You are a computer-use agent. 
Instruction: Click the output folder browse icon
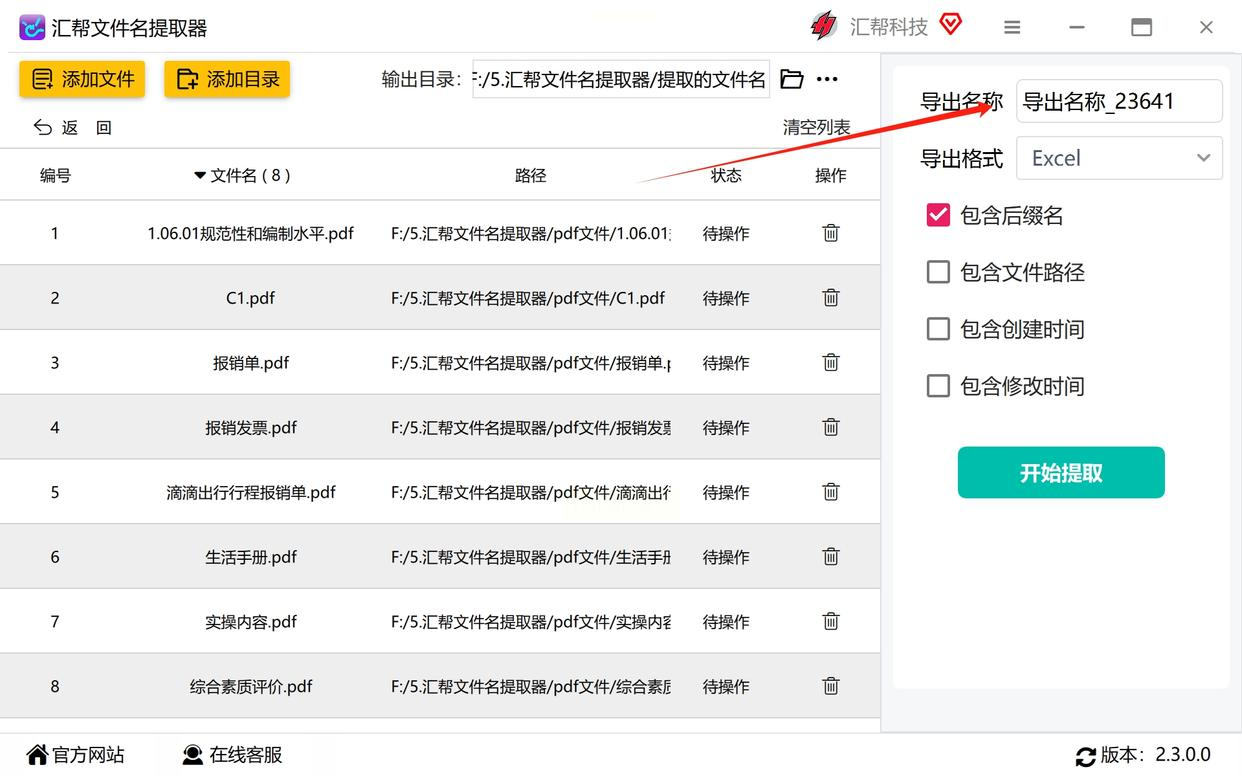(792, 79)
